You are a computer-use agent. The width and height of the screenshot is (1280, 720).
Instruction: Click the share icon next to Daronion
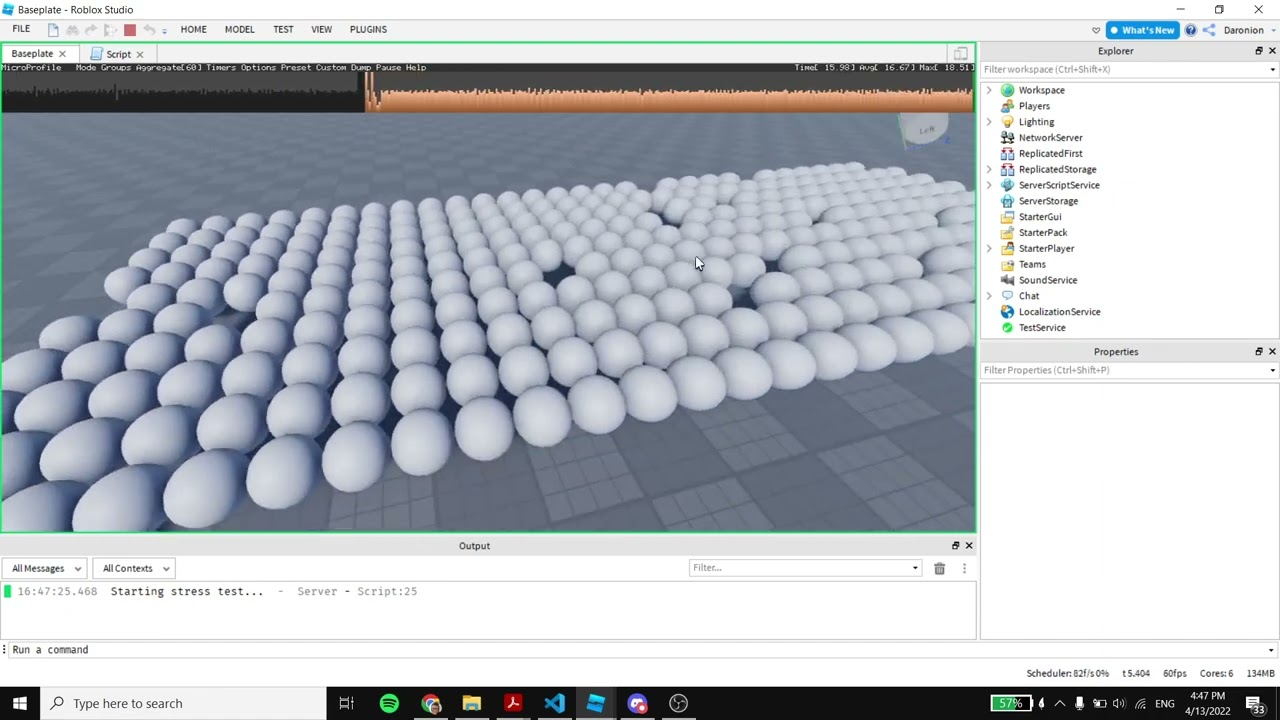1209,30
